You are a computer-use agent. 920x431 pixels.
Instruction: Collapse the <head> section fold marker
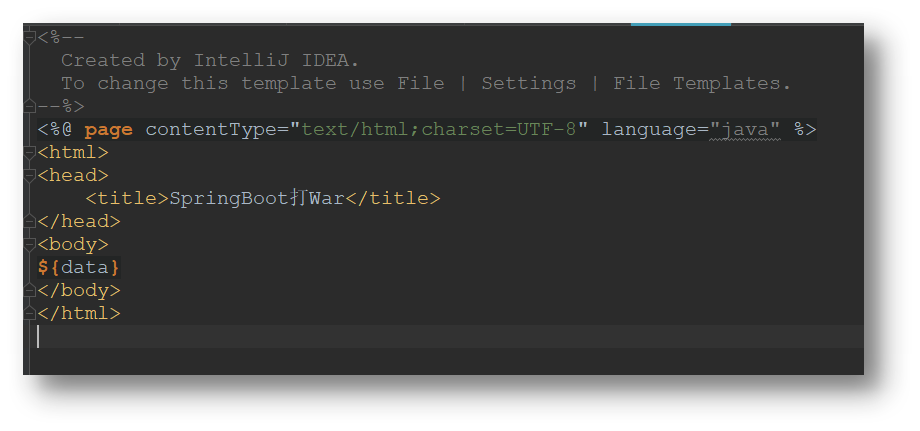(30, 175)
